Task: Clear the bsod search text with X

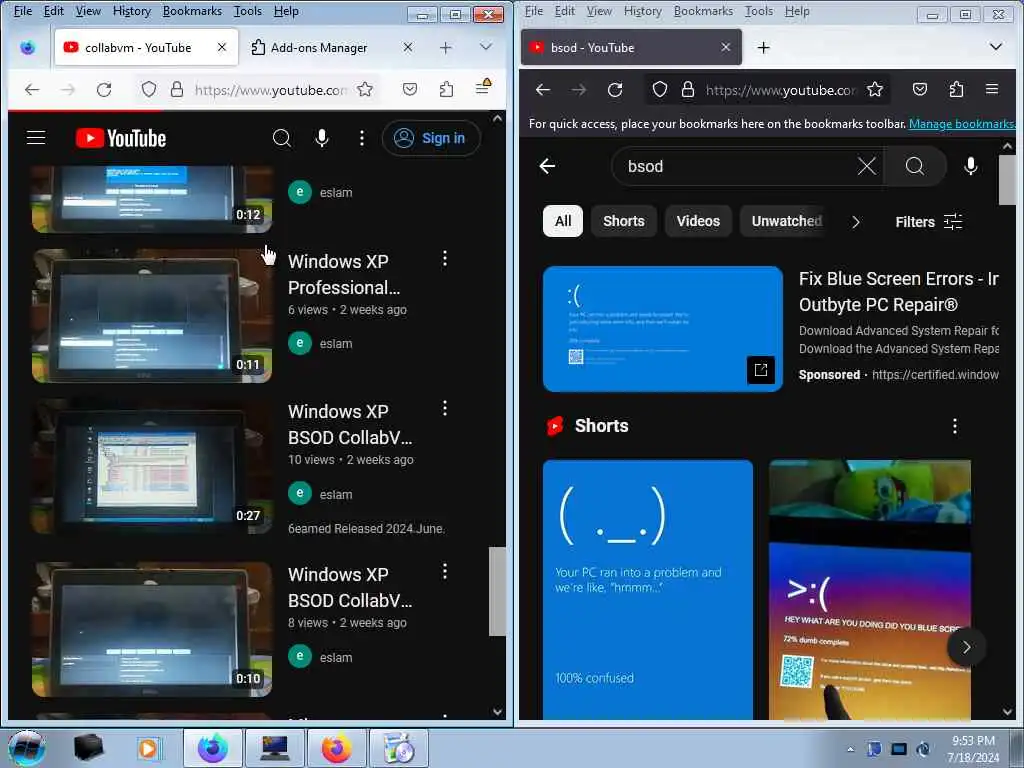Action: (867, 166)
